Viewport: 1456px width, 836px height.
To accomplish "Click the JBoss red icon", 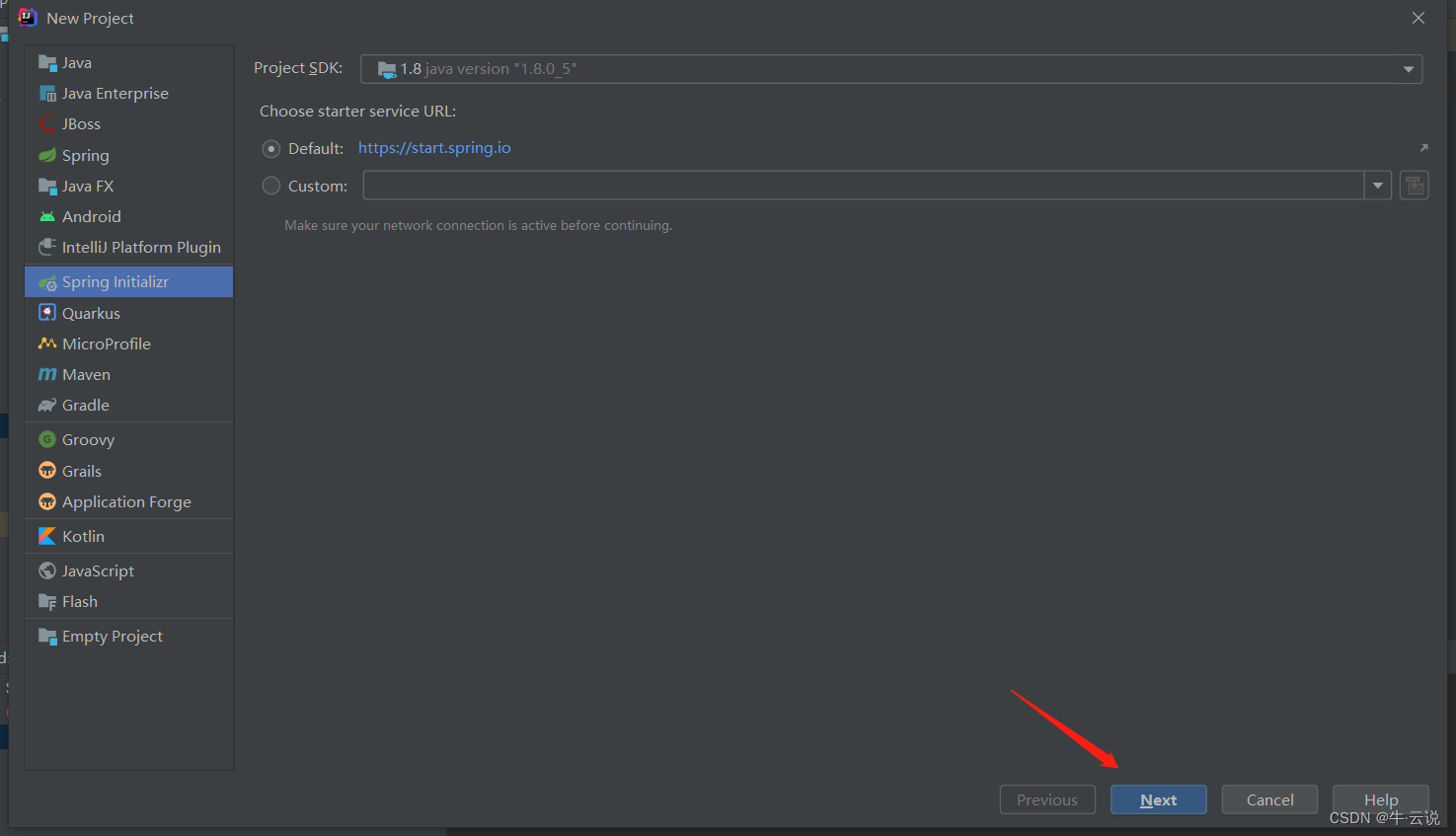I will click(x=47, y=124).
